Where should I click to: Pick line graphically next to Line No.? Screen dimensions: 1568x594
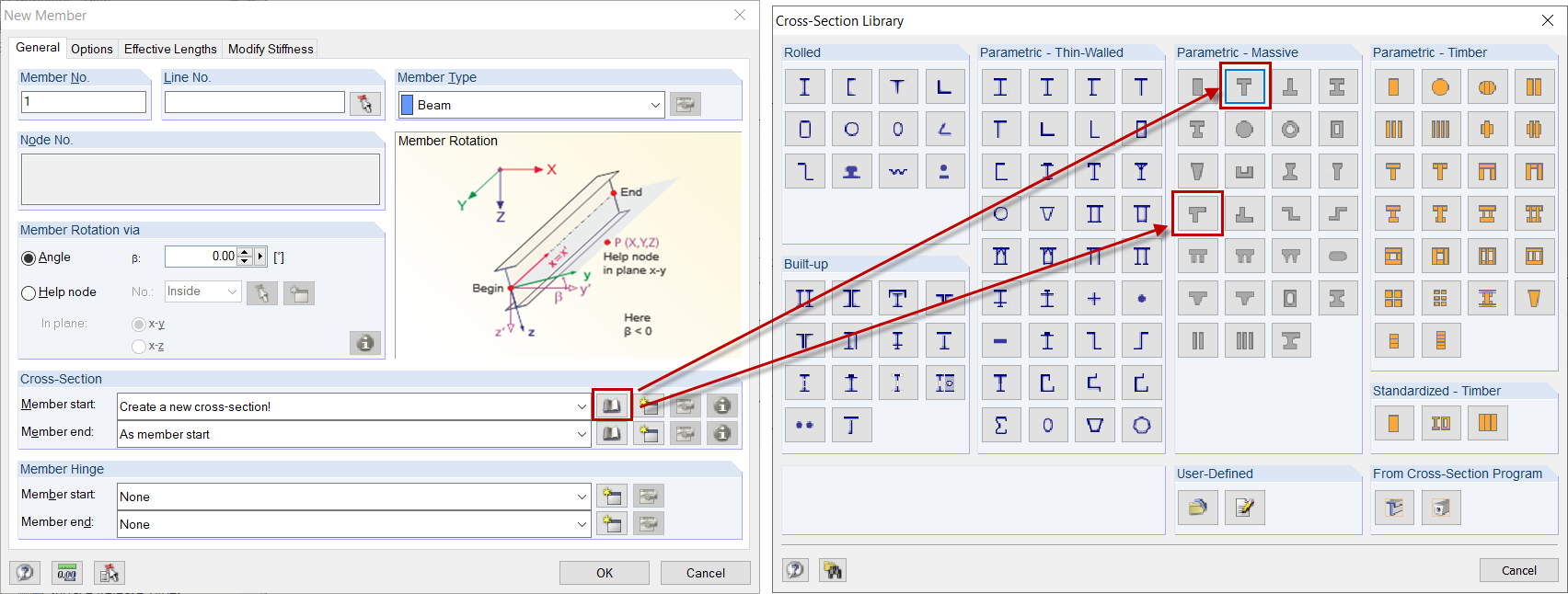coord(365,103)
